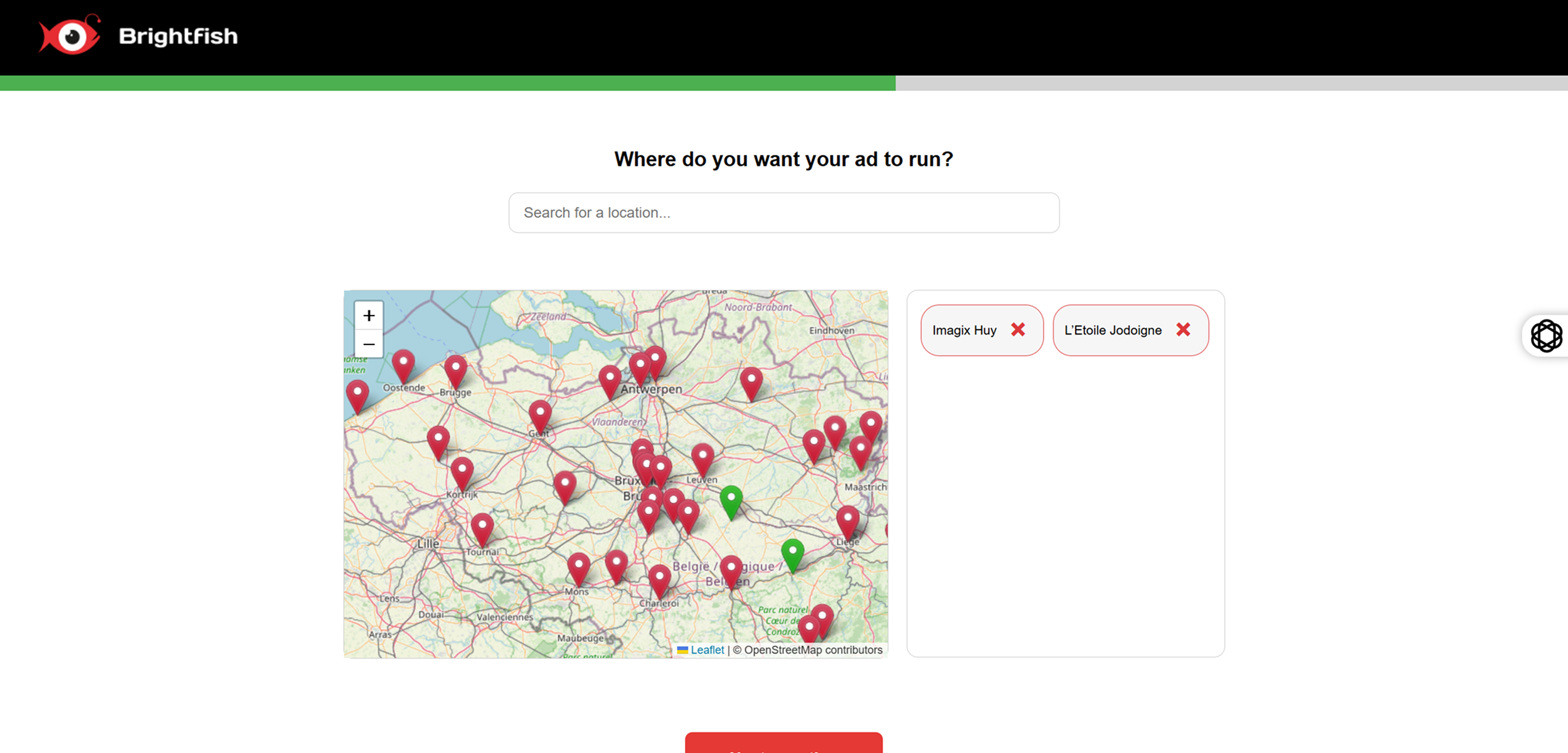Click the L'Etoile Jodoigne location chip label
1568x753 pixels.
[1113, 330]
